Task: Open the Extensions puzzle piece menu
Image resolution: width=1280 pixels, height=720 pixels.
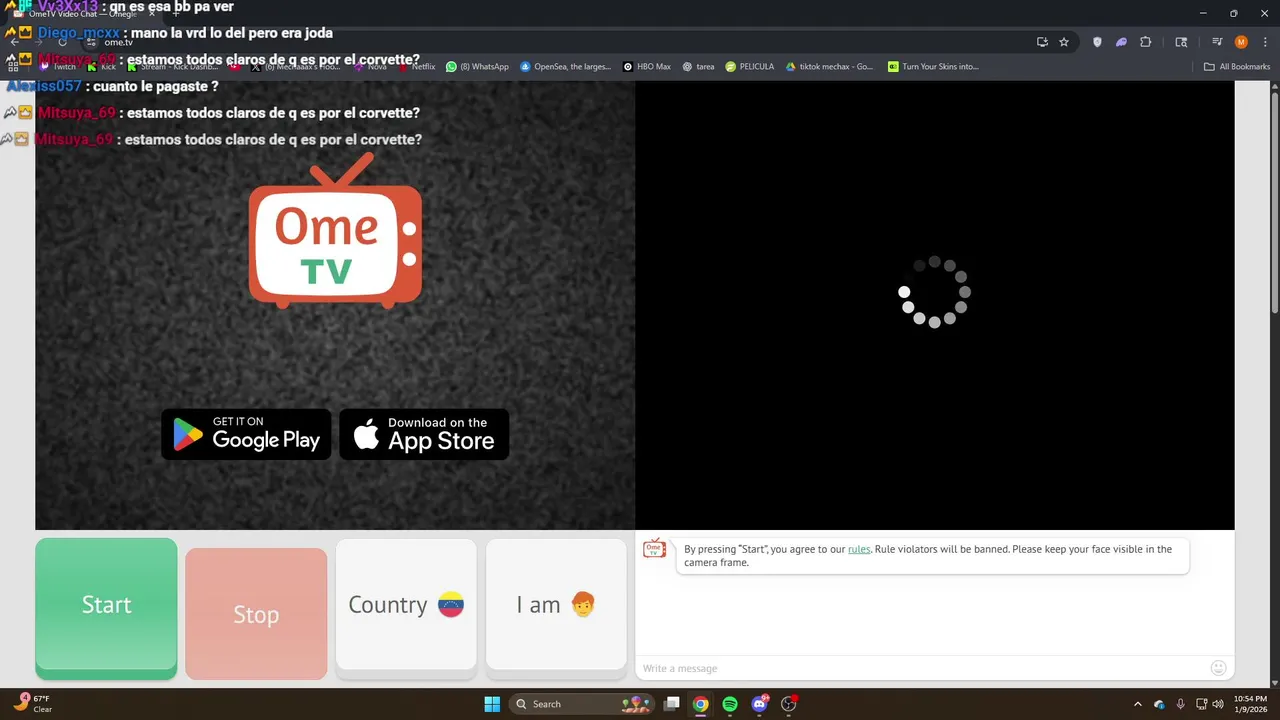Action: [x=1146, y=42]
